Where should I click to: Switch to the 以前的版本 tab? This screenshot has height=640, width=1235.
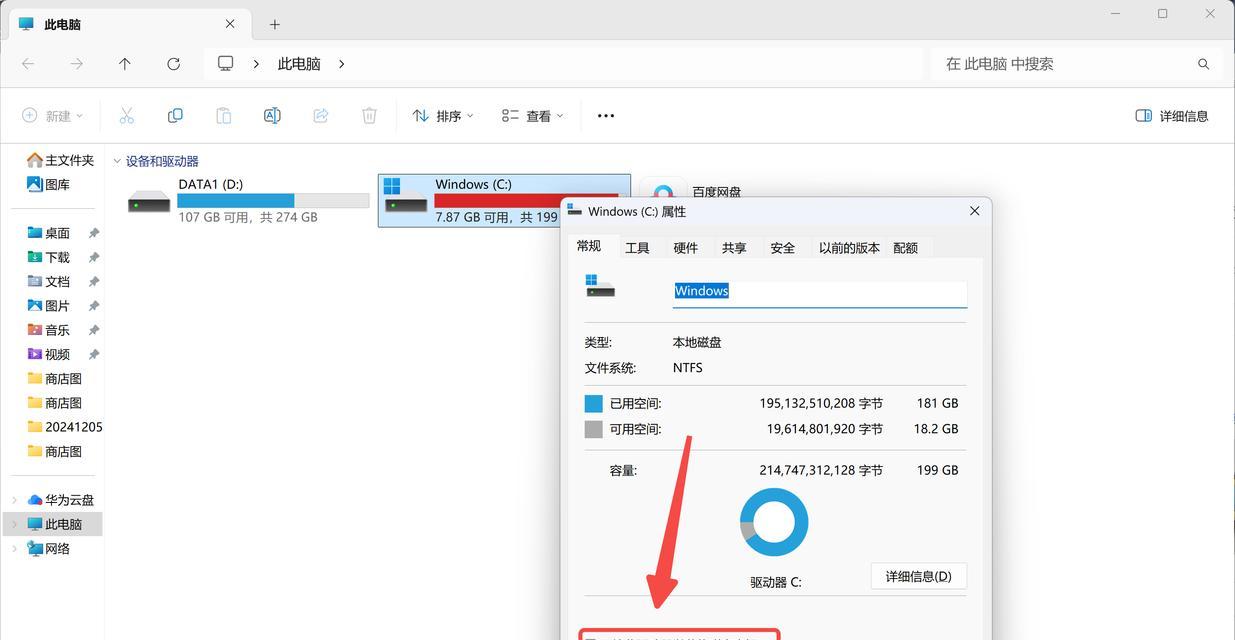click(x=849, y=248)
